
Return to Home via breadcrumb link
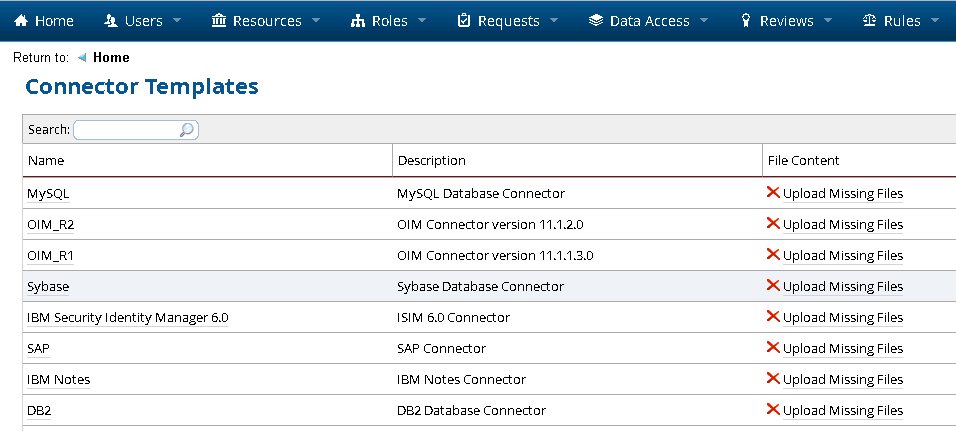[110, 57]
